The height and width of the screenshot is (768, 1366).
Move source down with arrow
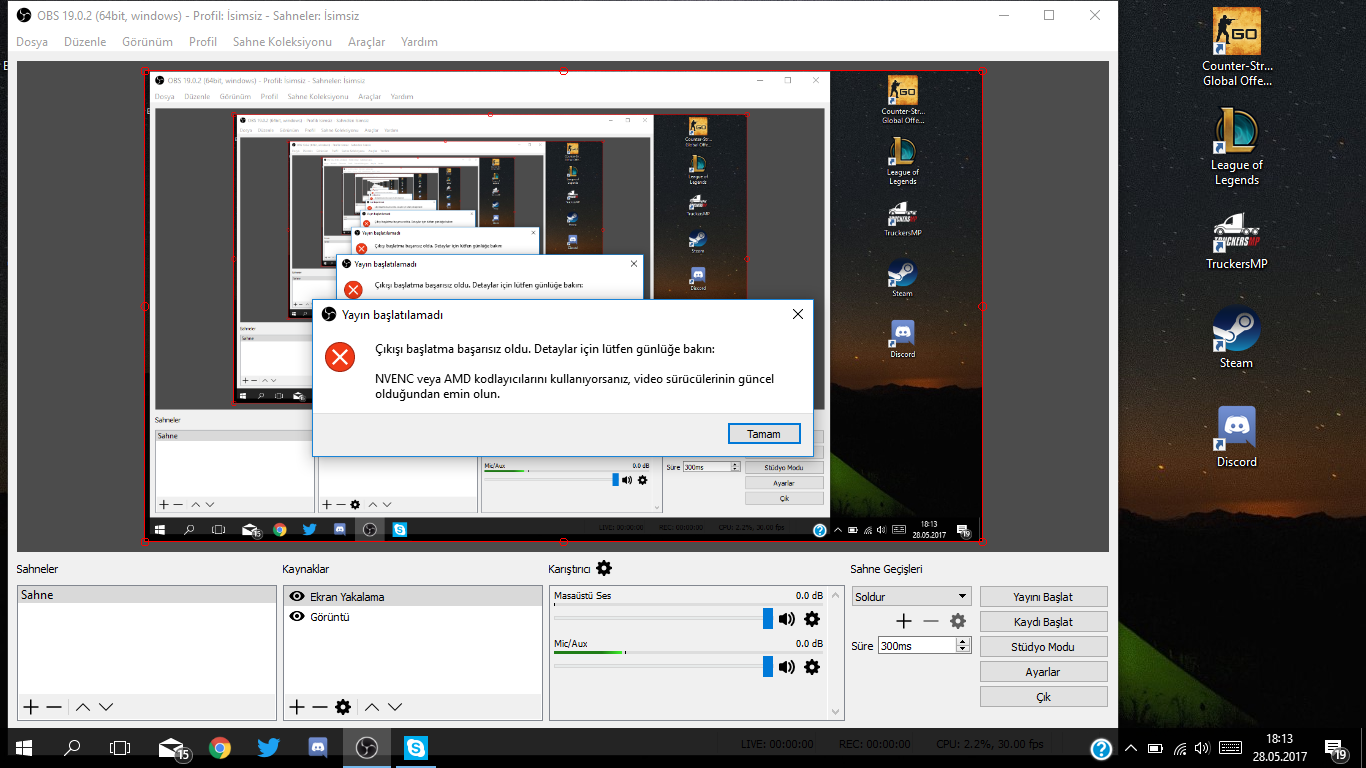pyautogui.click(x=395, y=707)
